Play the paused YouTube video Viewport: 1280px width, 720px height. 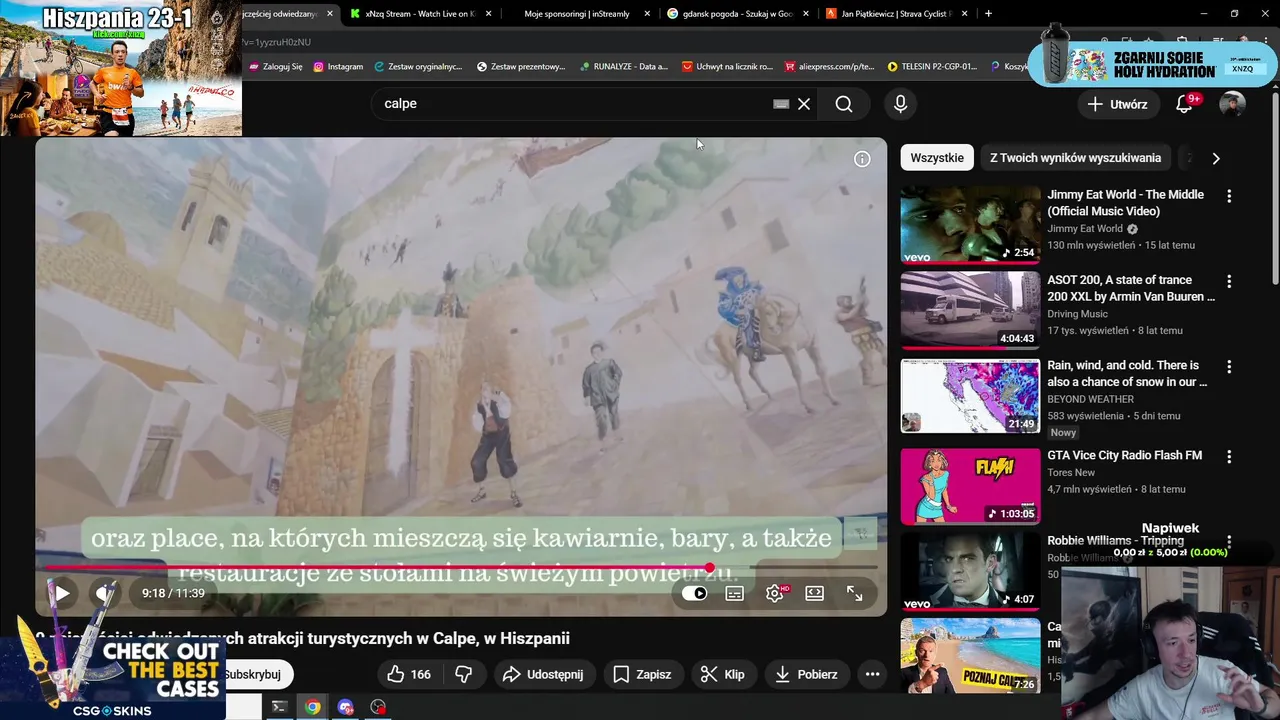(61, 593)
